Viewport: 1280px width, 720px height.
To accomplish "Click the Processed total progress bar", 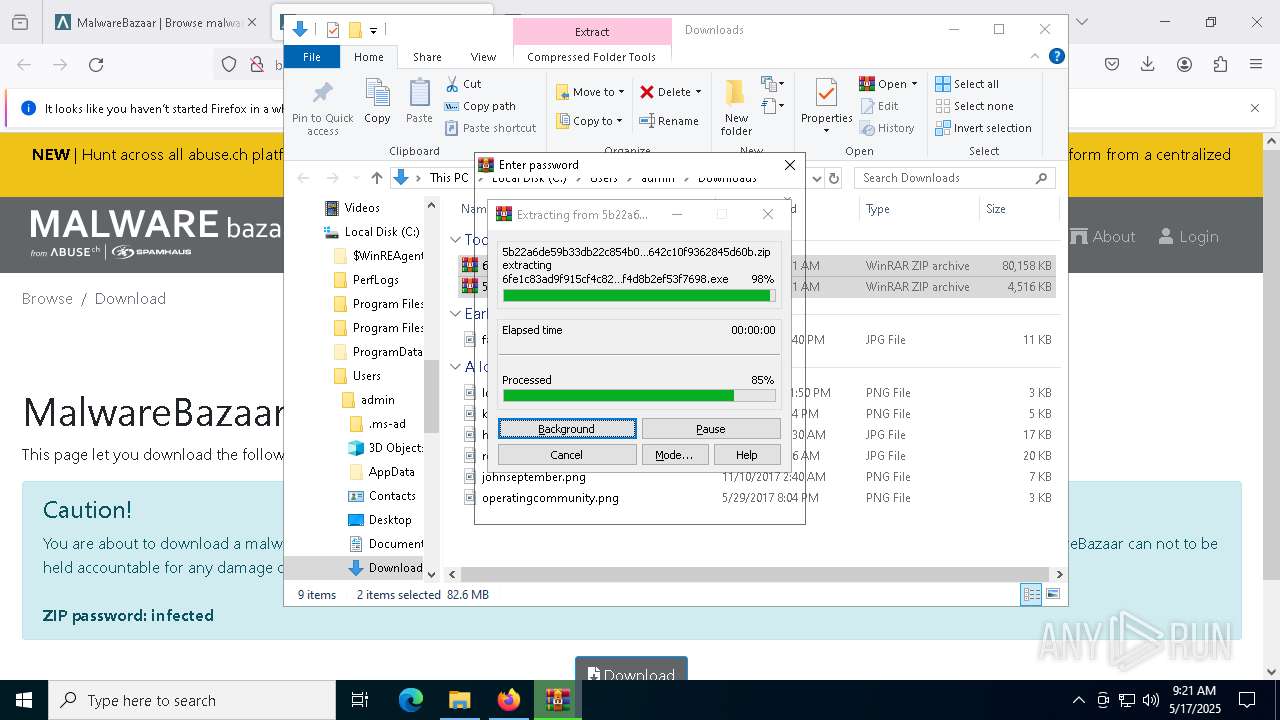I will [x=638, y=396].
